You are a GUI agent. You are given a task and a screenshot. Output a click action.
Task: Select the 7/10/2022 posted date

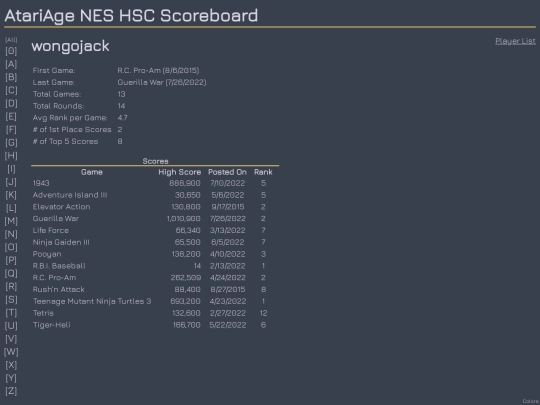click(x=228, y=183)
